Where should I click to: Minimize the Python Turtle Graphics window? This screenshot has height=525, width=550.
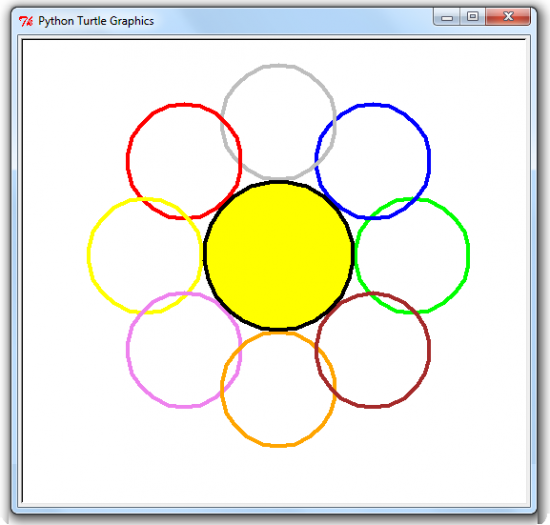coord(447,17)
